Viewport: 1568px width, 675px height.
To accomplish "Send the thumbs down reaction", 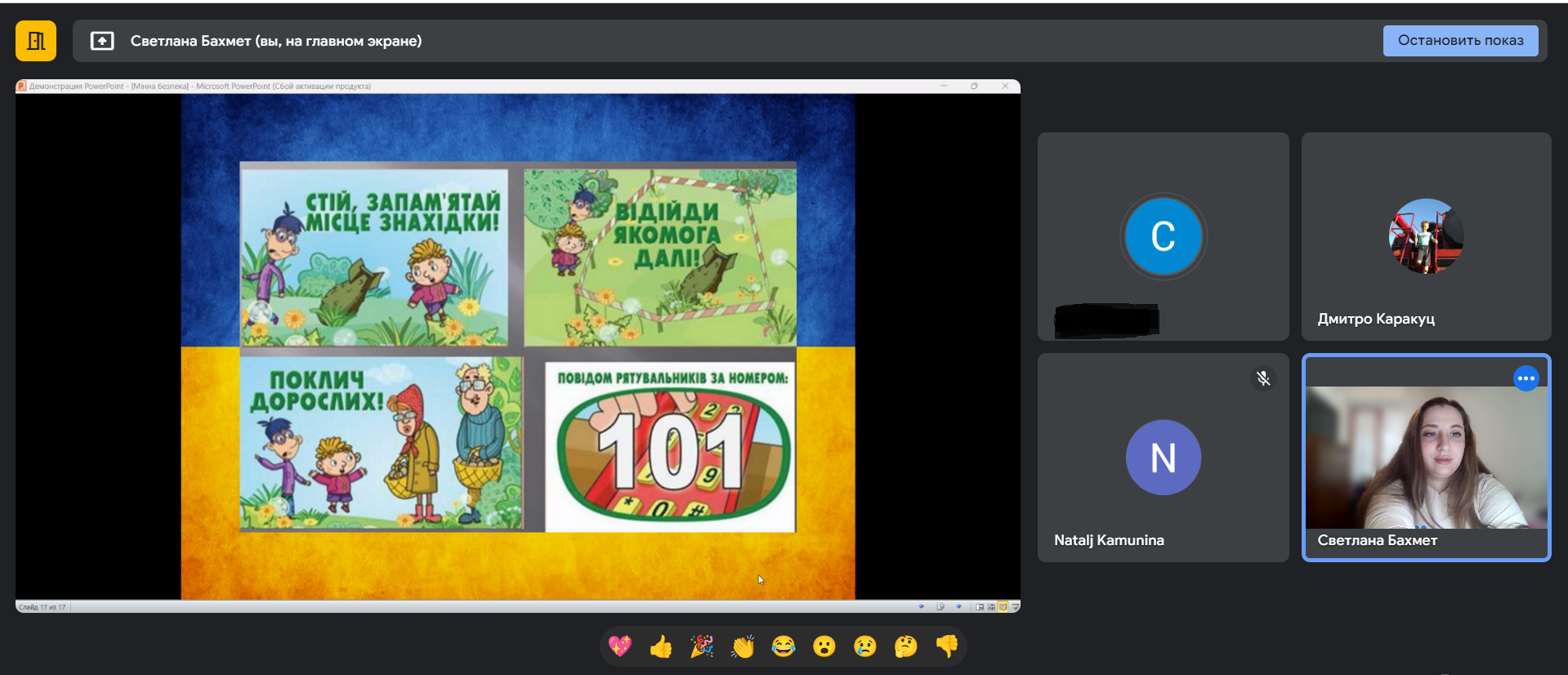I will (x=946, y=646).
